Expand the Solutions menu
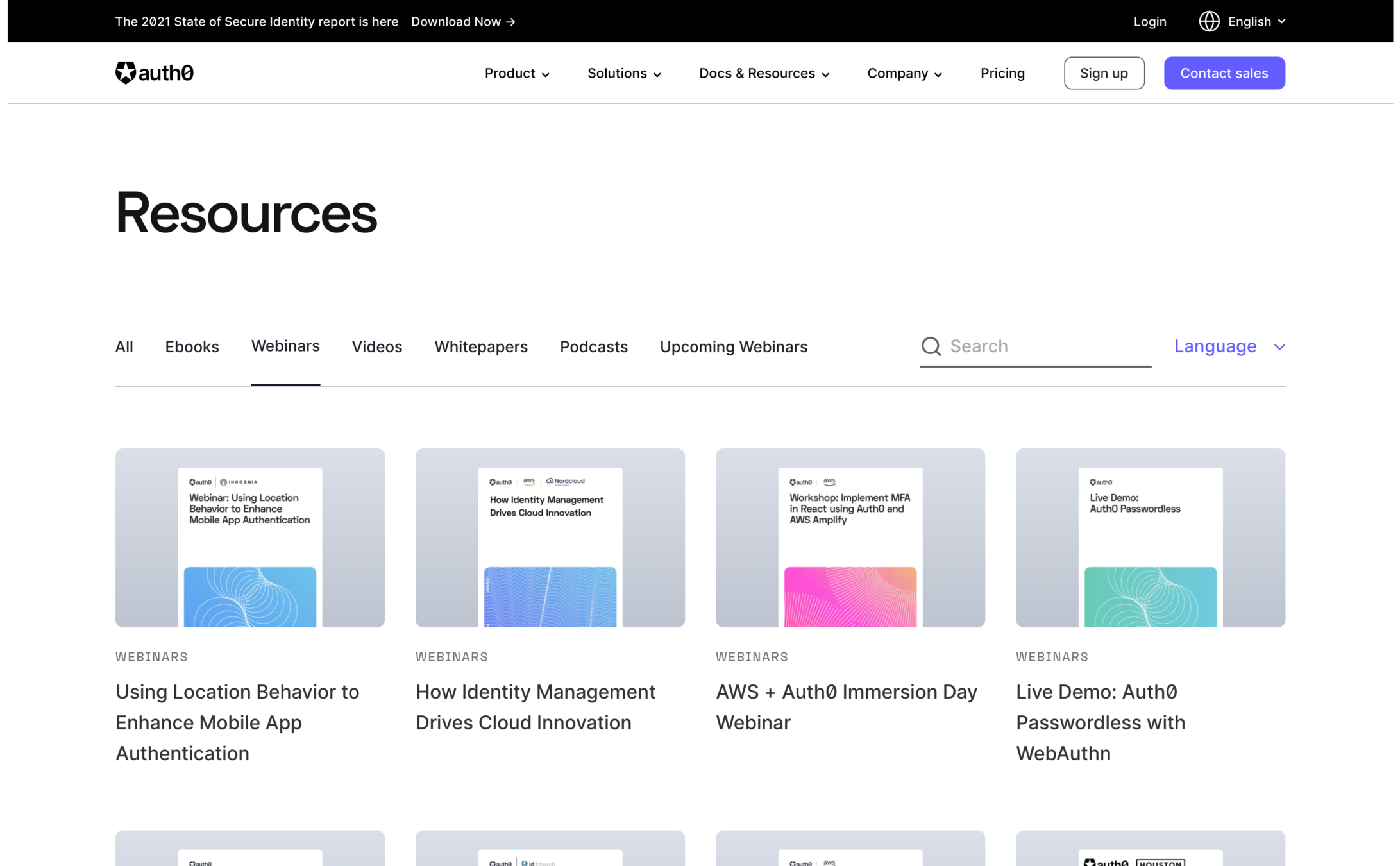The image size is (1400, 866). (x=624, y=73)
